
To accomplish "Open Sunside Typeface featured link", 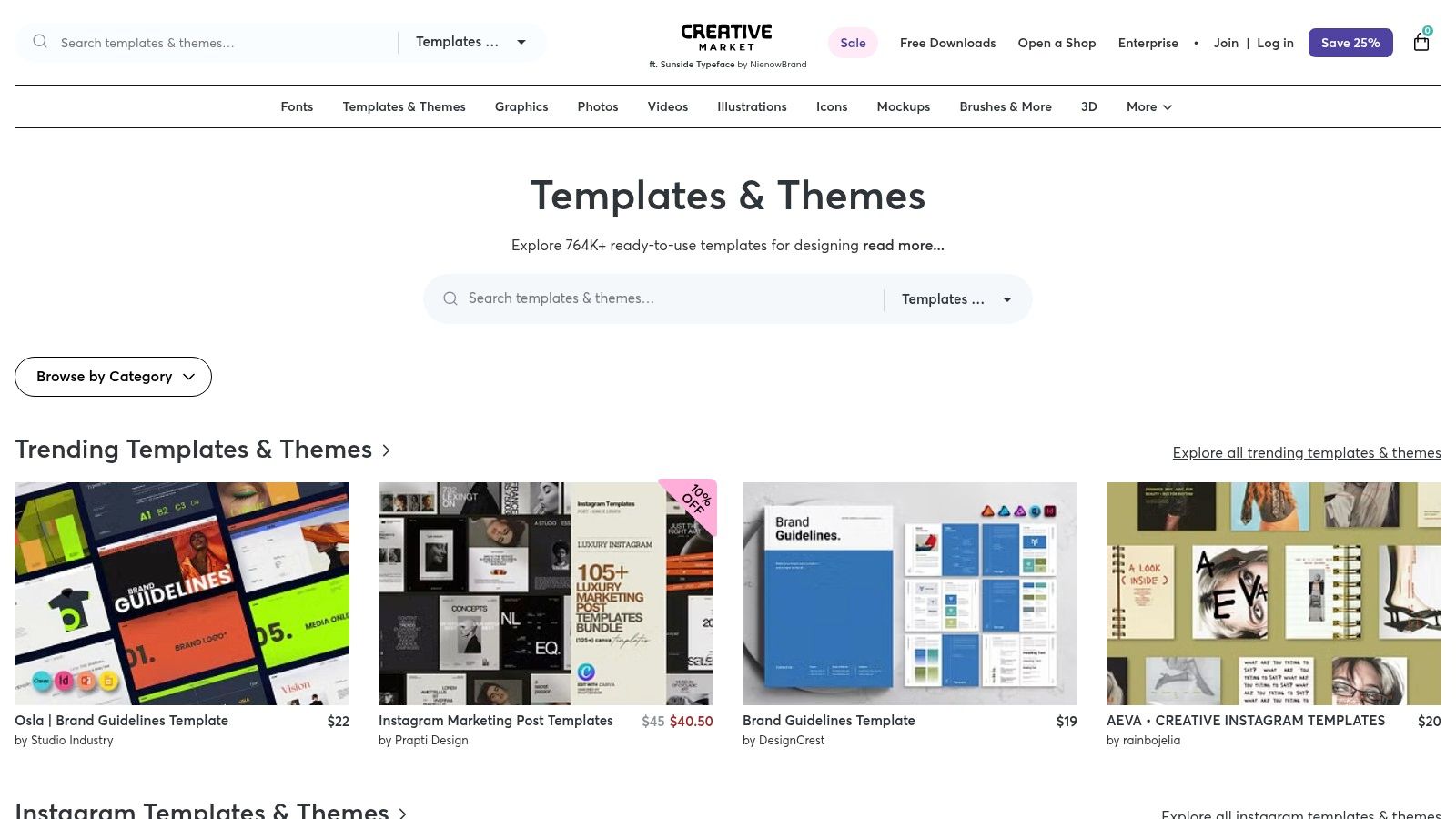I will tap(697, 65).
